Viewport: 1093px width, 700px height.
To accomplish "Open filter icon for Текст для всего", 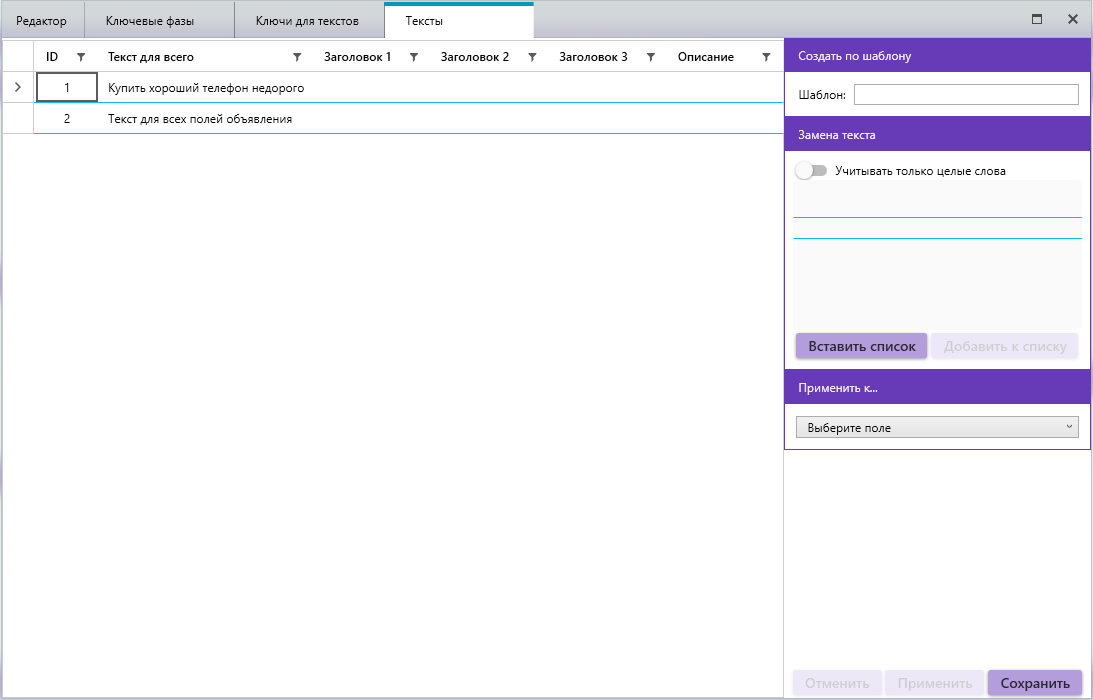I will tap(297, 57).
